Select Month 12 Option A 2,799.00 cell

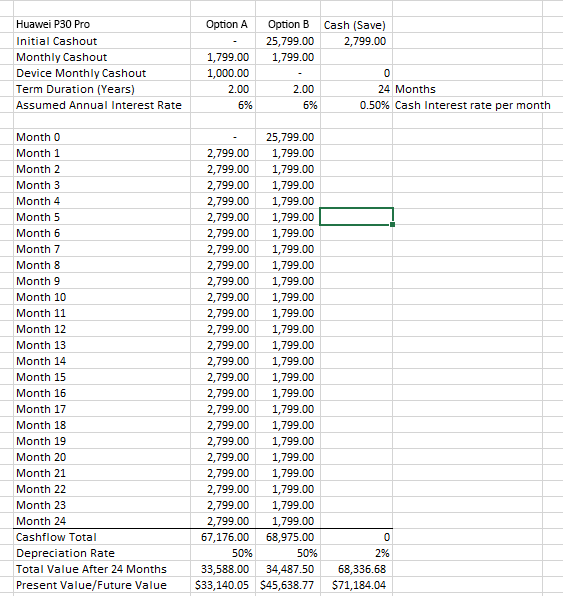point(223,329)
